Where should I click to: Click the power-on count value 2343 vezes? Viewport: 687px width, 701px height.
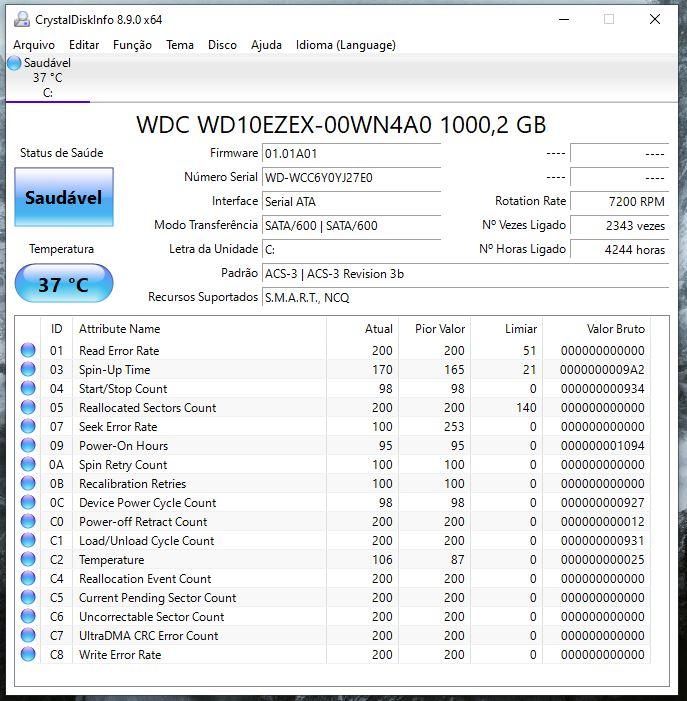click(620, 226)
